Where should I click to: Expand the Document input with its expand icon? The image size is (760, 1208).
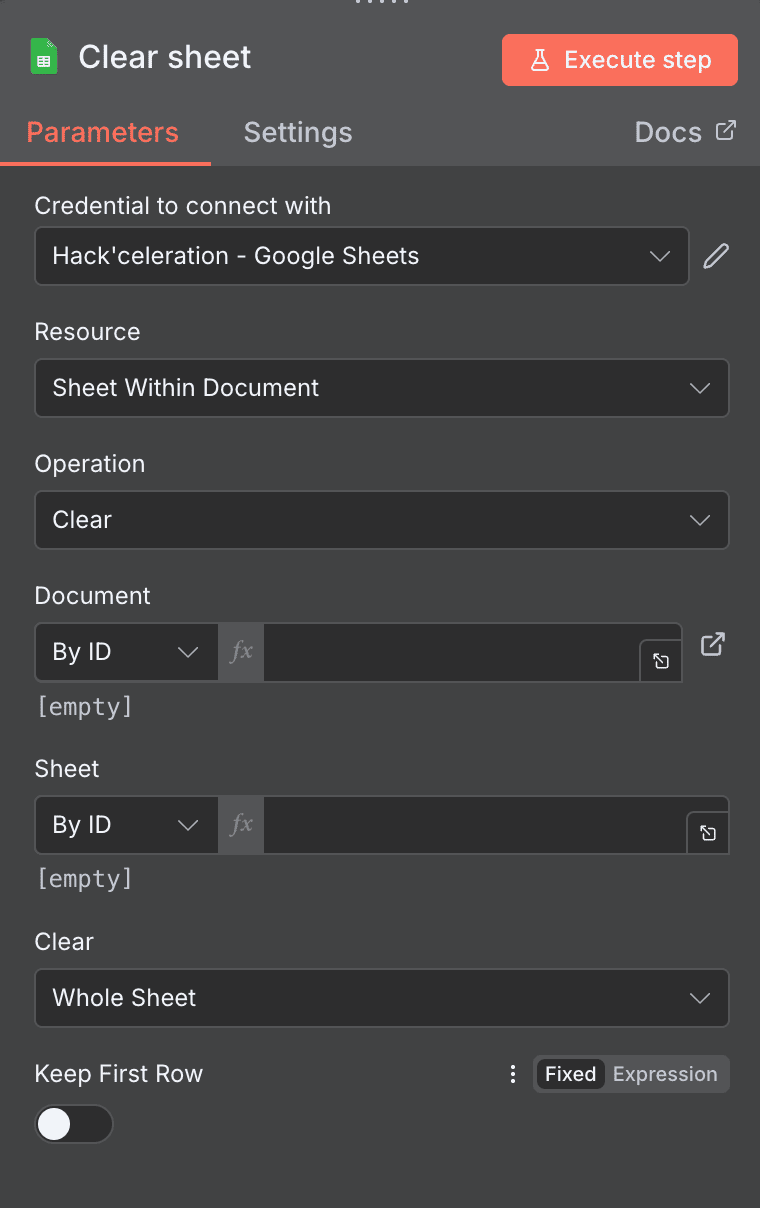click(661, 661)
